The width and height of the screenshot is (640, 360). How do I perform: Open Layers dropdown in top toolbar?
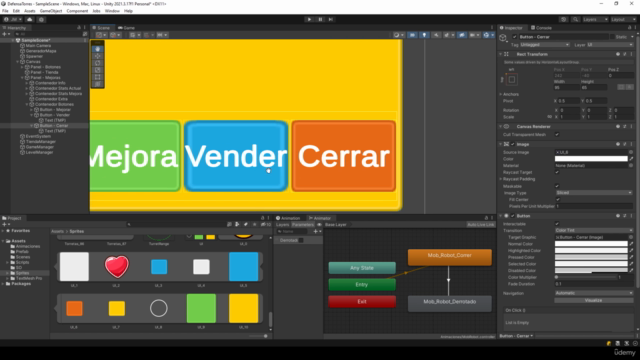click(595, 19)
